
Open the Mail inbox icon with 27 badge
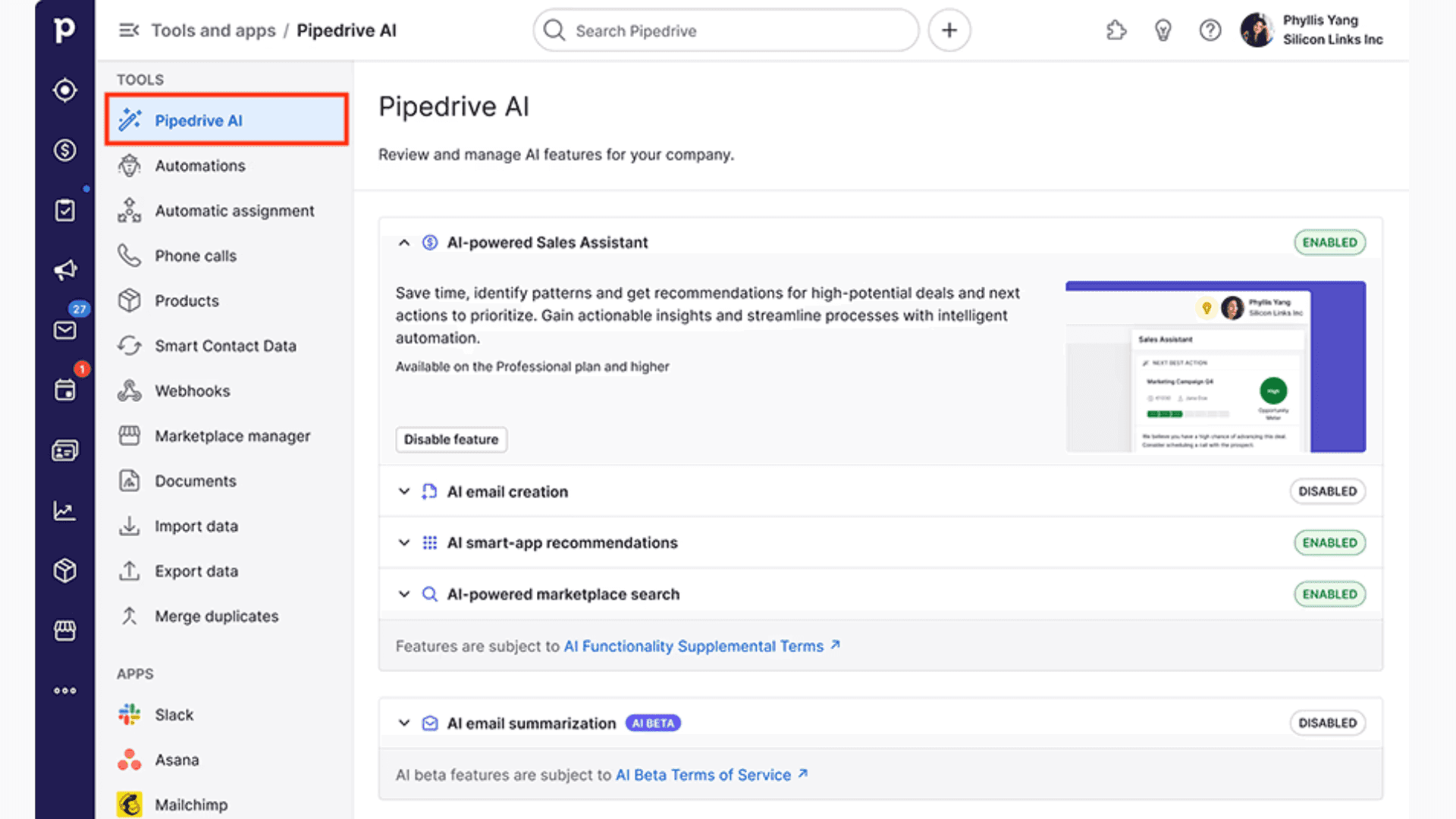tap(64, 330)
